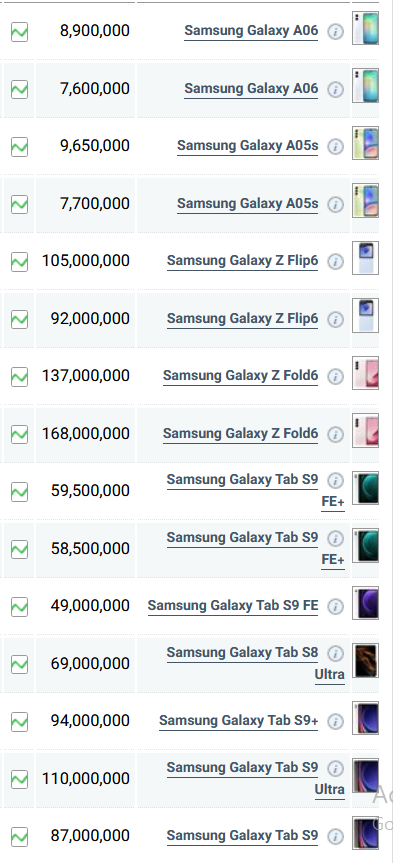Click info icon for Galaxy Tab S8 Ultra

(335, 653)
